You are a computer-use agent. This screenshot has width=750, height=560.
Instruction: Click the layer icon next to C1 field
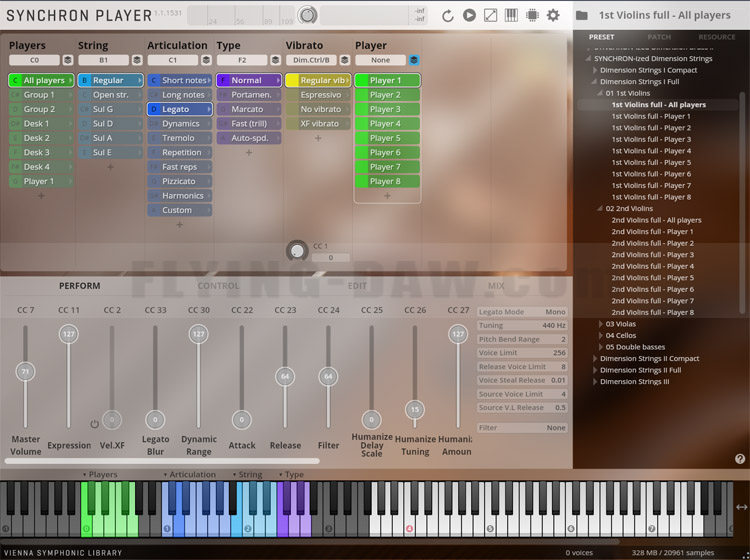tap(206, 60)
